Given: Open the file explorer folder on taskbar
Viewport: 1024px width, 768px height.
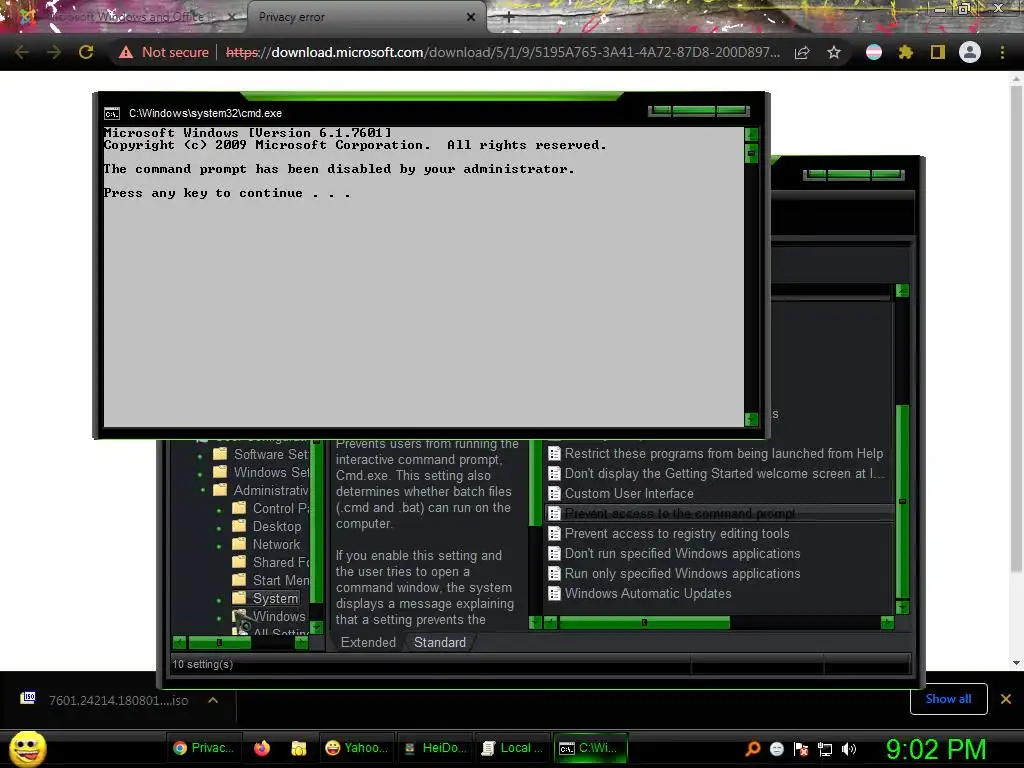Looking at the screenshot, I should click(298, 748).
